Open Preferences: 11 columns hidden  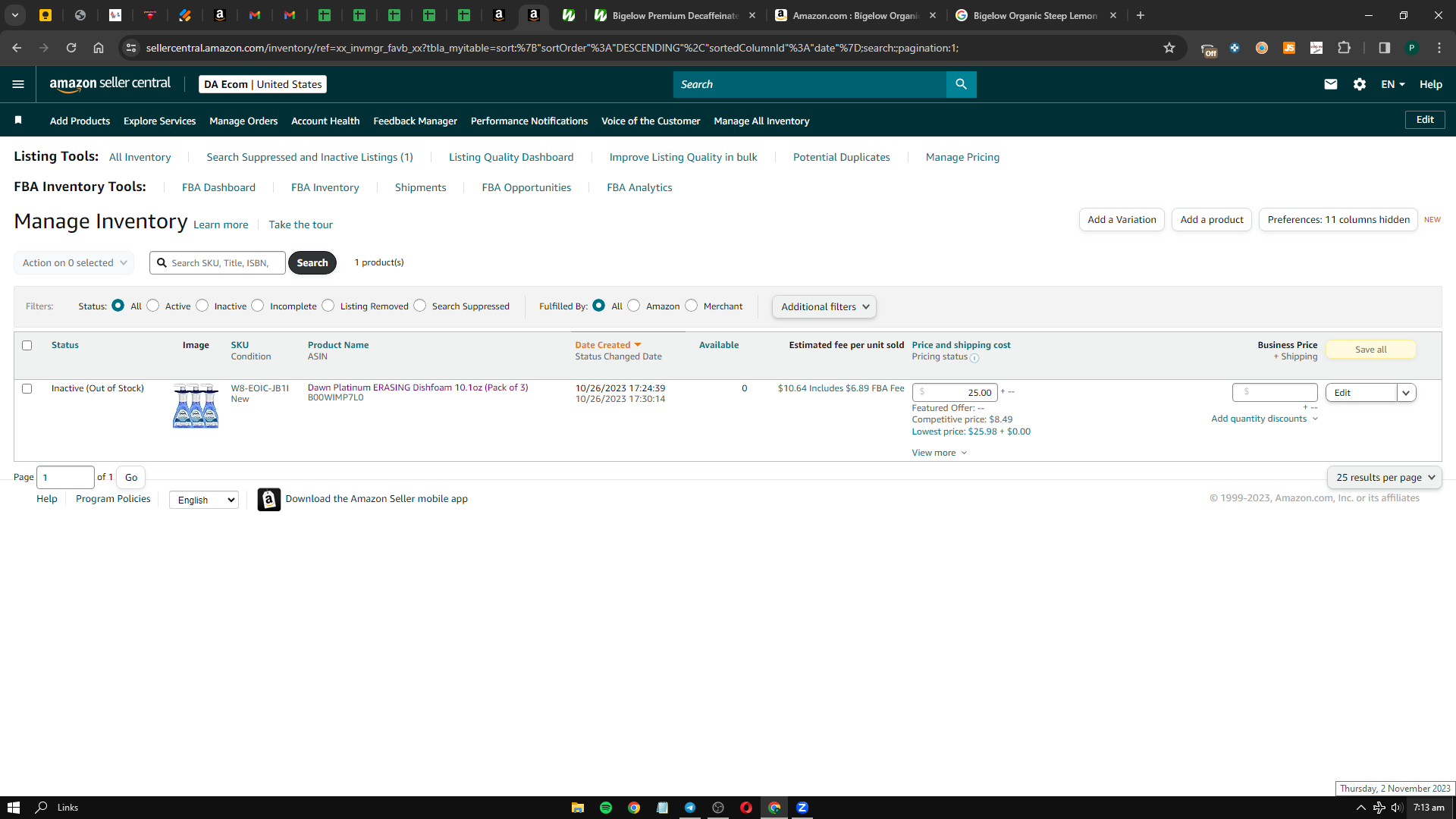coord(1338,220)
